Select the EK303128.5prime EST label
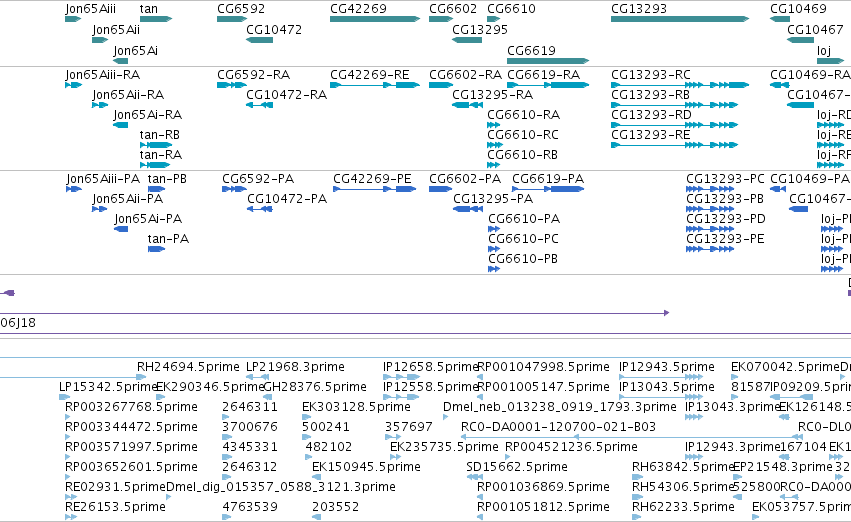The height and width of the screenshot is (522, 851). (356, 407)
